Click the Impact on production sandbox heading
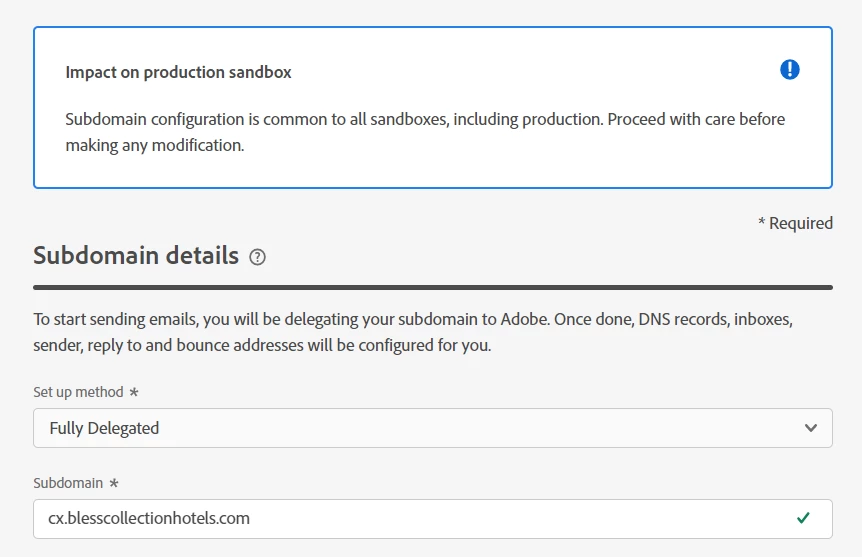This screenshot has height=557, width=862. [178, 72]
